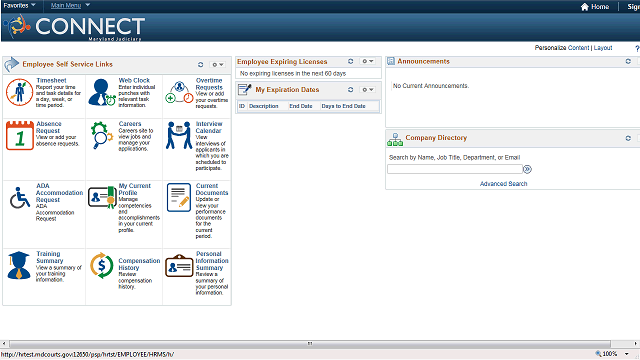Click the horizontal scrollbar thumb
Screen dimensions: 640x360
coord(310,344)
